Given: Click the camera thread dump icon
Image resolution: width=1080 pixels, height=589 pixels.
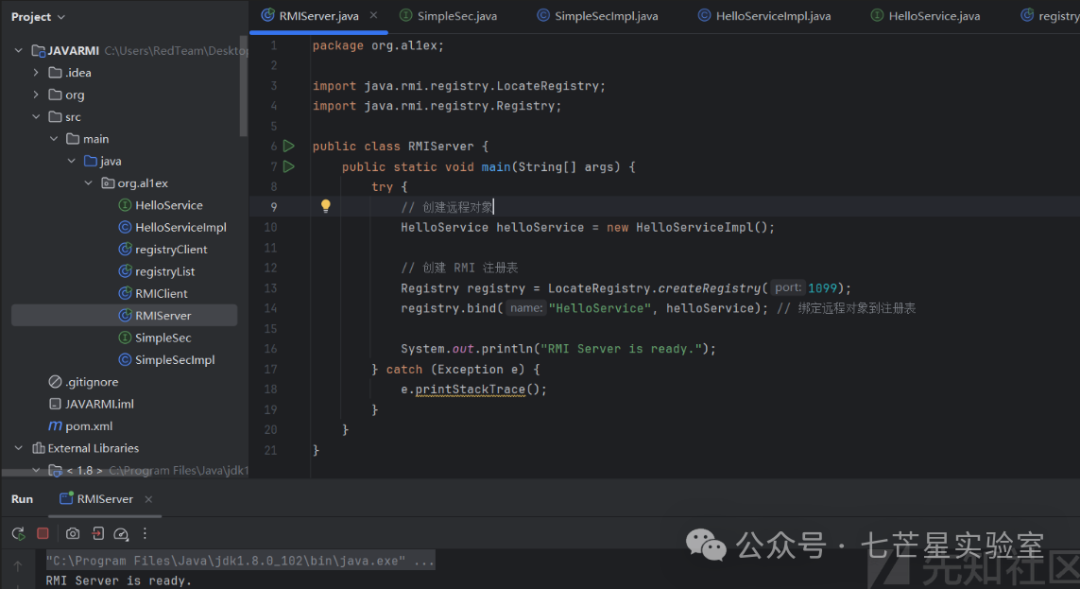Looking at the screenshot, I should pyautogui.click(x=72, y=533).
